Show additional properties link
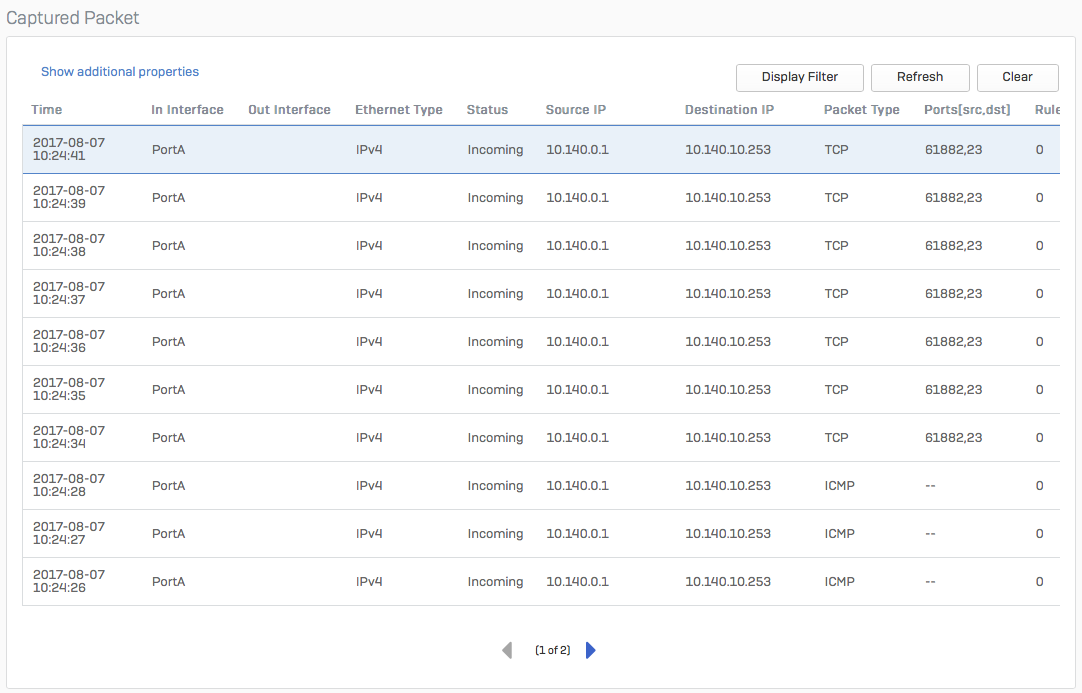 (x=120, y=72)
